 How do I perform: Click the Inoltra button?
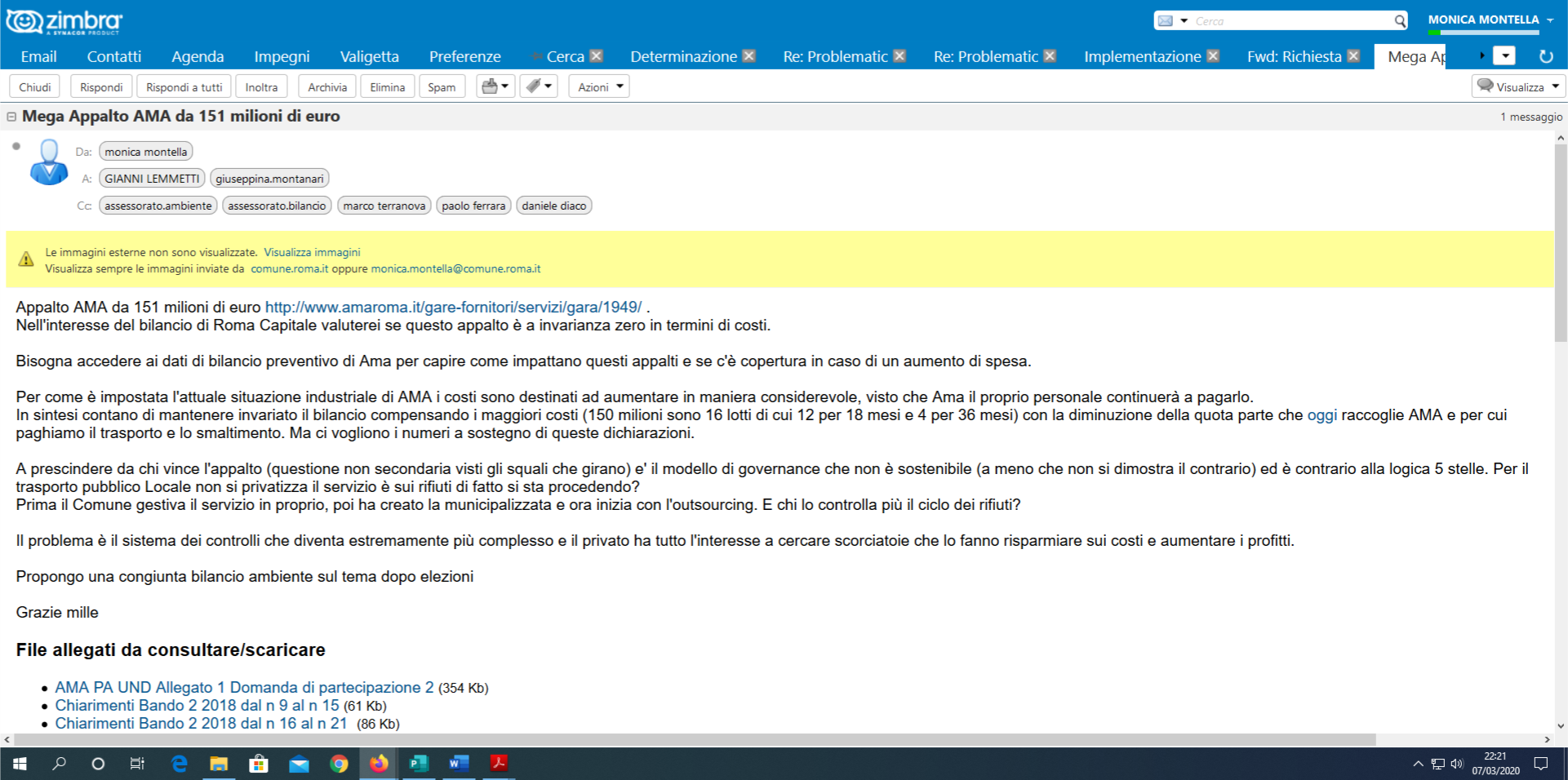pyautogui.click(x=261, y=86)
